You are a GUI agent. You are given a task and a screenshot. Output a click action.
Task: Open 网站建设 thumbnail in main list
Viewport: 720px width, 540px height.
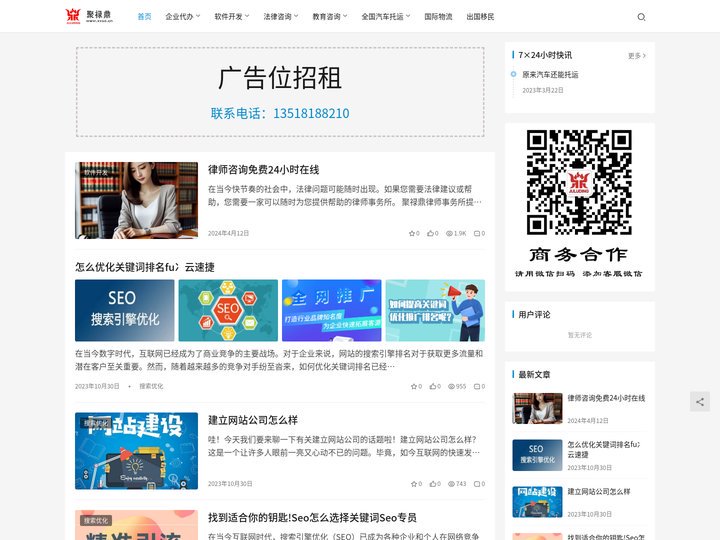pos(136,451)
